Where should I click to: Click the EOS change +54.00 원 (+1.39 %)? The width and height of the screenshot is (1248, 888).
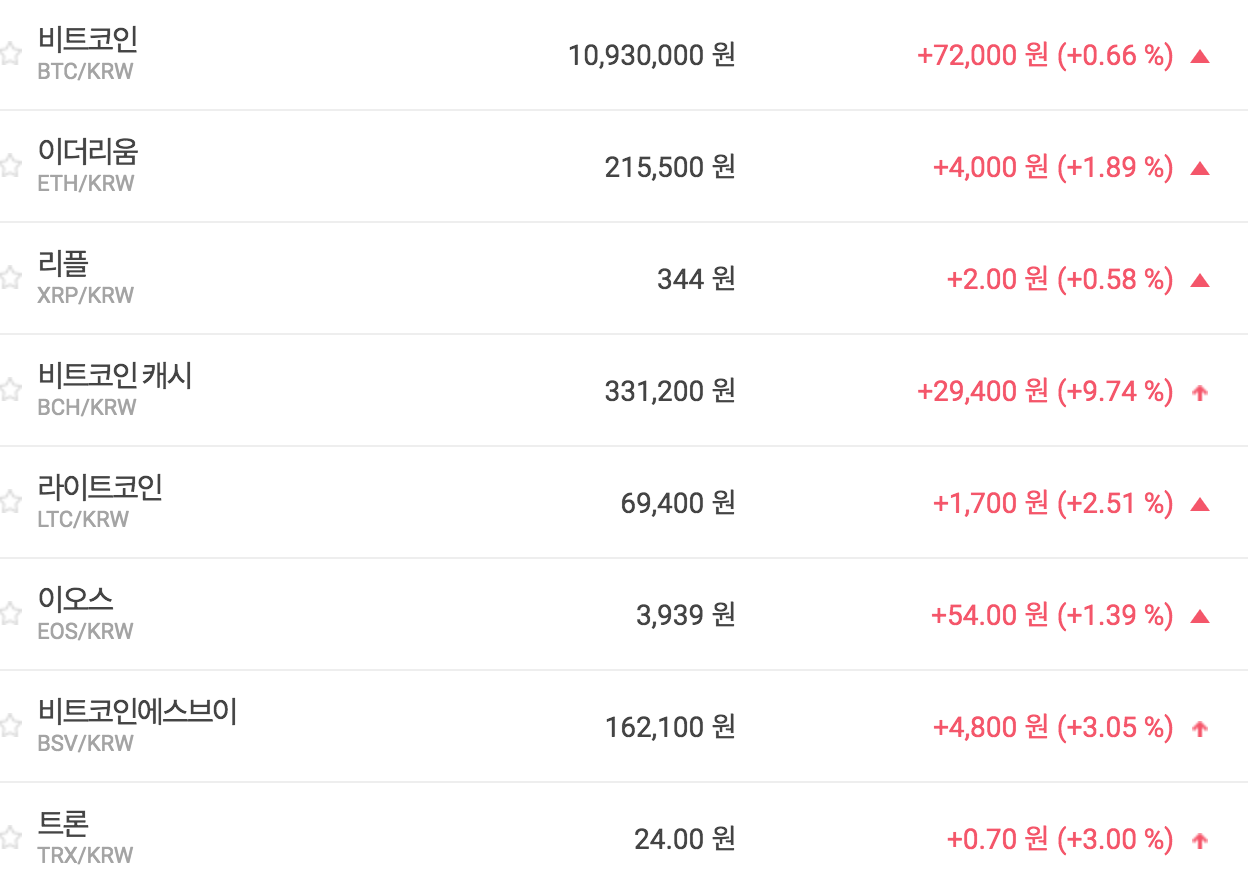click(1051, 615)
